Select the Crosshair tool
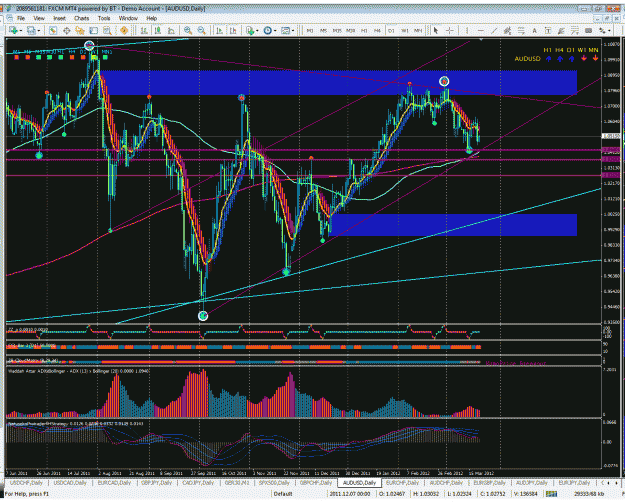 (x=450, y=30)
